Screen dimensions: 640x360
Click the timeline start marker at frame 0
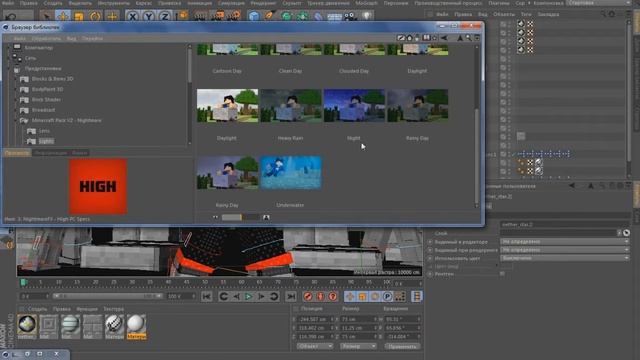(x=23, y=282)
